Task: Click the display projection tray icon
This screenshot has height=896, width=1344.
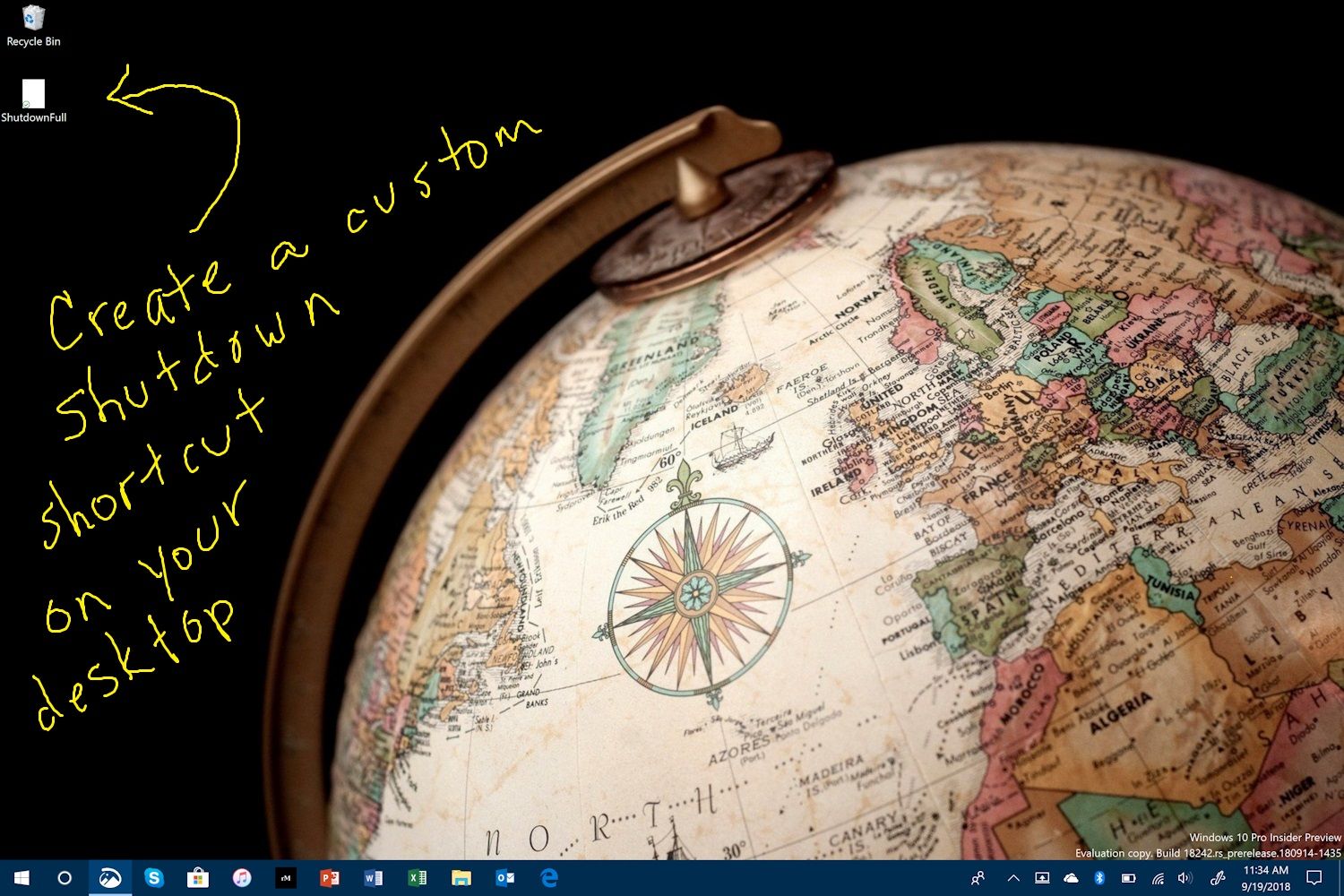Action: 1042,878
